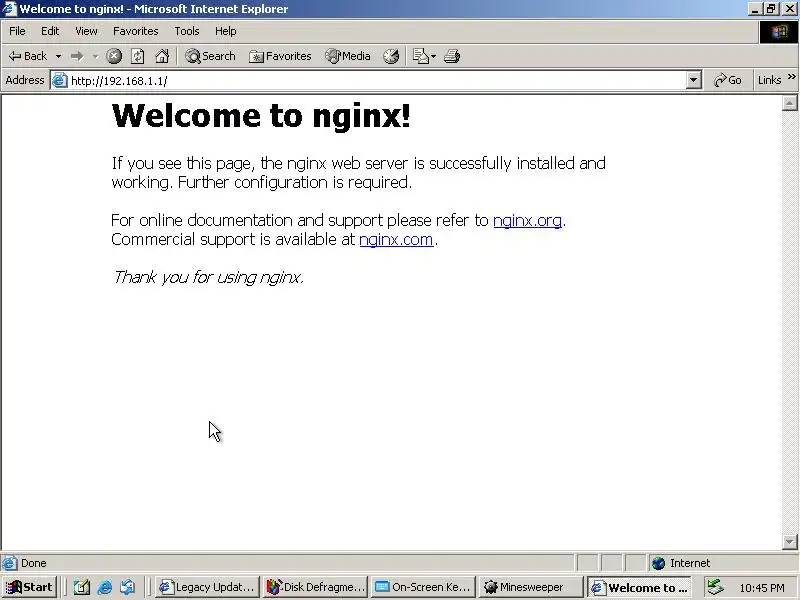Open the Search pane in toolbar
The width and height of the screenshot is (800, 600).
211,56
